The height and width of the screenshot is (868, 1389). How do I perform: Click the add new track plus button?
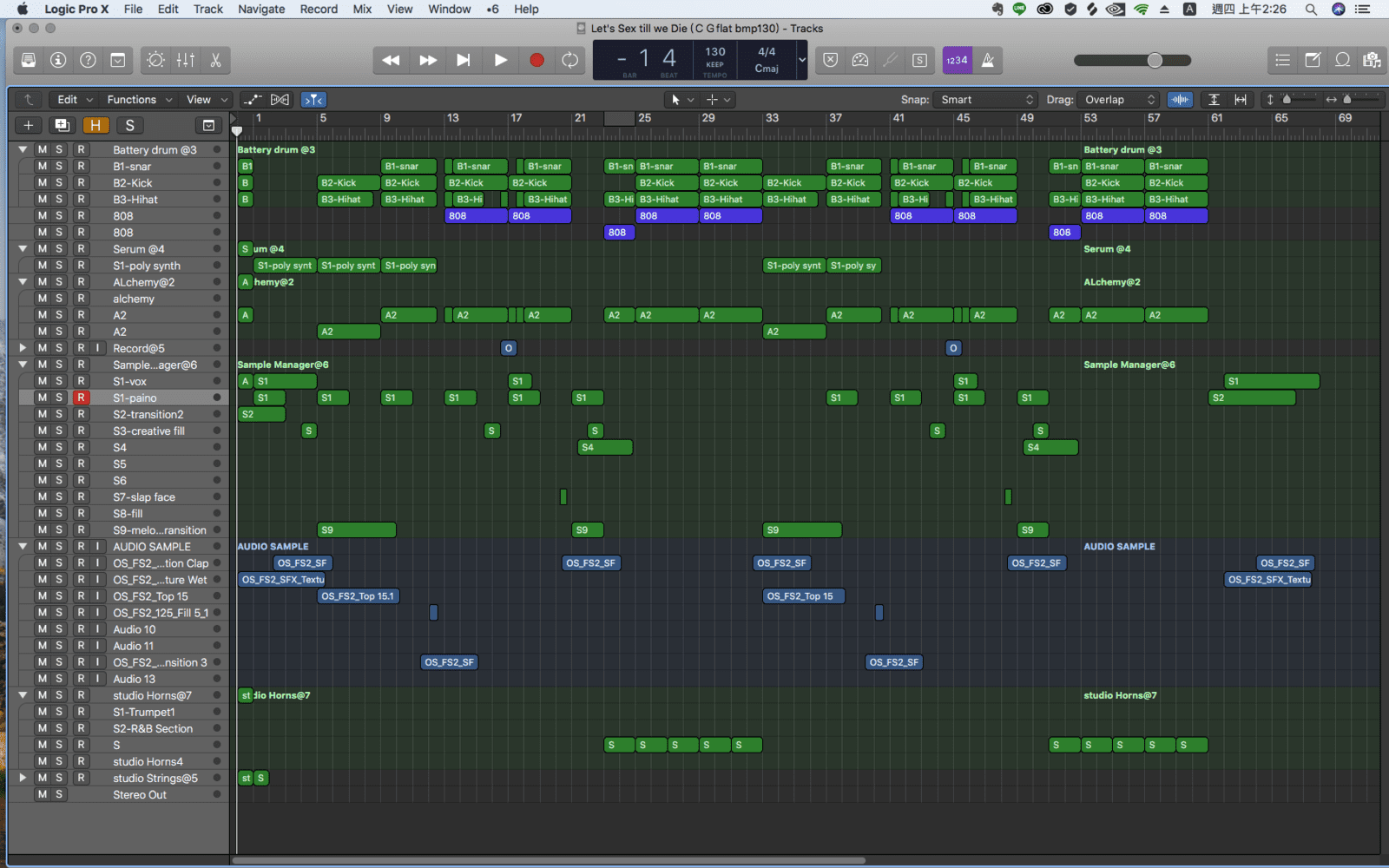point(28,125)
